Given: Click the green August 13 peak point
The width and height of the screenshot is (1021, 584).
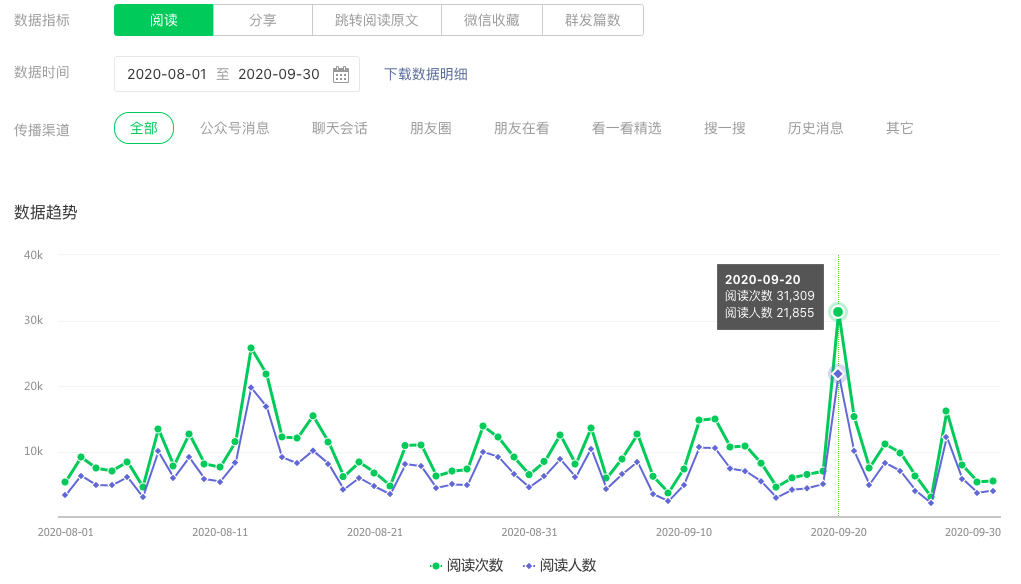Looking at the screenshot, I should pos(251,348).
